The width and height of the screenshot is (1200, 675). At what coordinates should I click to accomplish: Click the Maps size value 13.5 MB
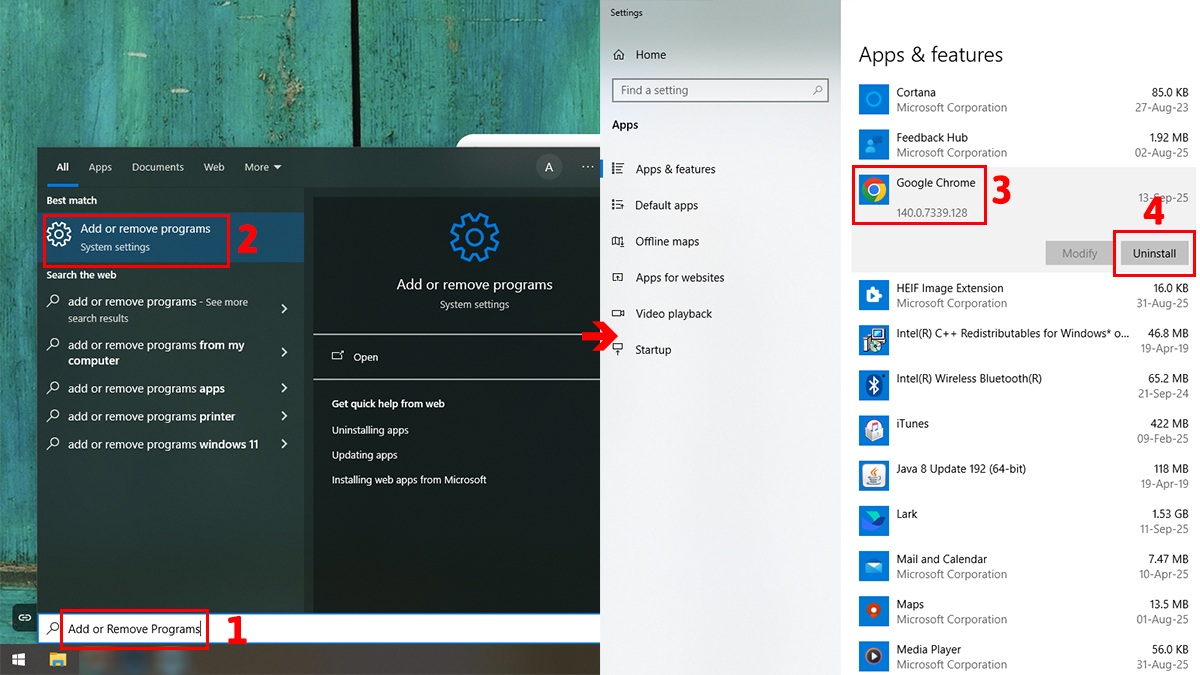click(1169, 604)
